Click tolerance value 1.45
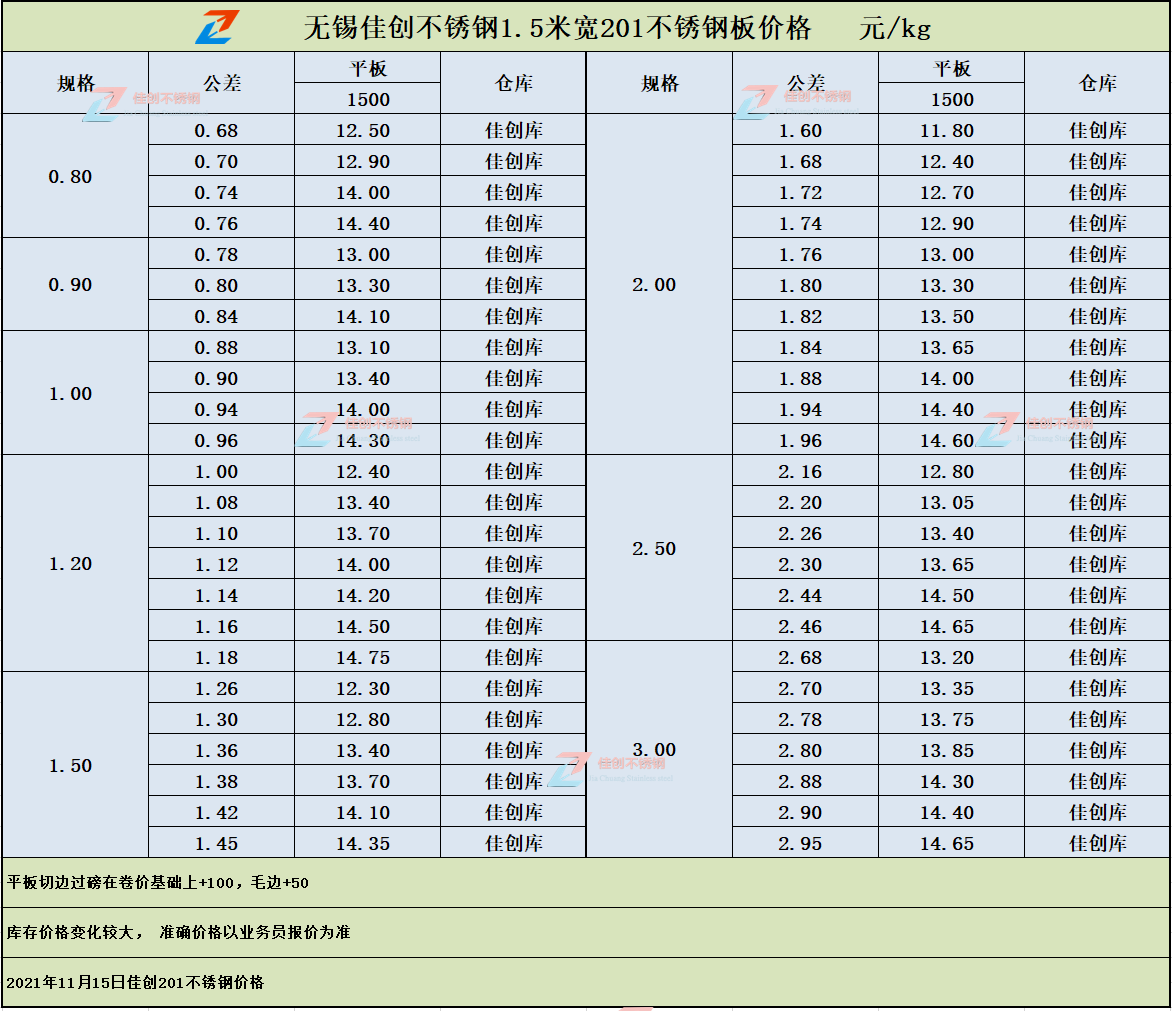Viewport: 1172px width, 1011px height. tap(216, 844)
